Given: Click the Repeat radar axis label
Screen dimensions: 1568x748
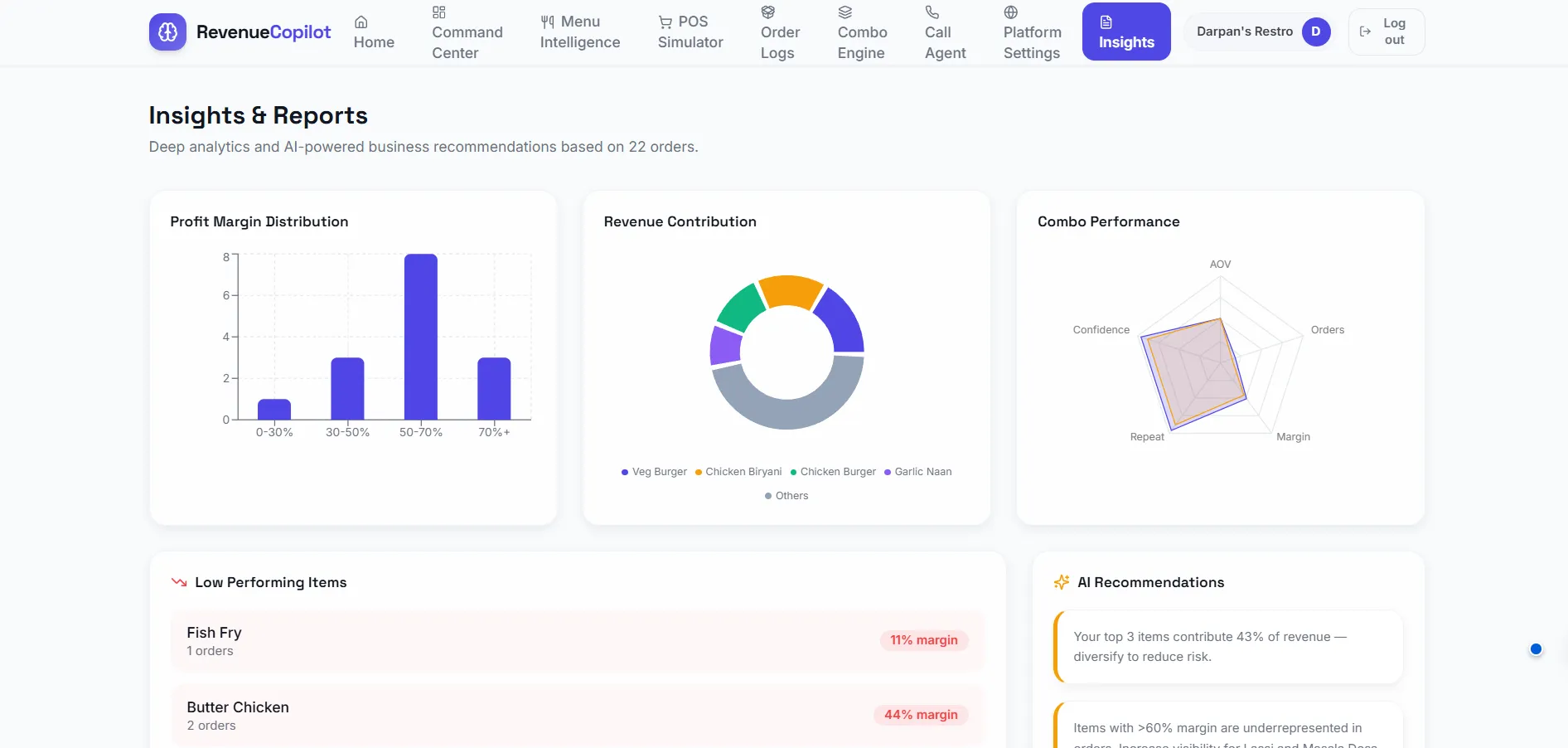Looking at the screenshot, I should point(1147,437).
